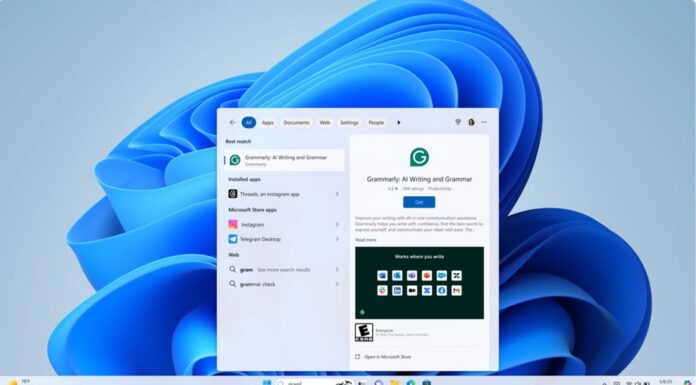Select the All filter tab
This screenshot has width=696, height=385.
click(249, 123)
